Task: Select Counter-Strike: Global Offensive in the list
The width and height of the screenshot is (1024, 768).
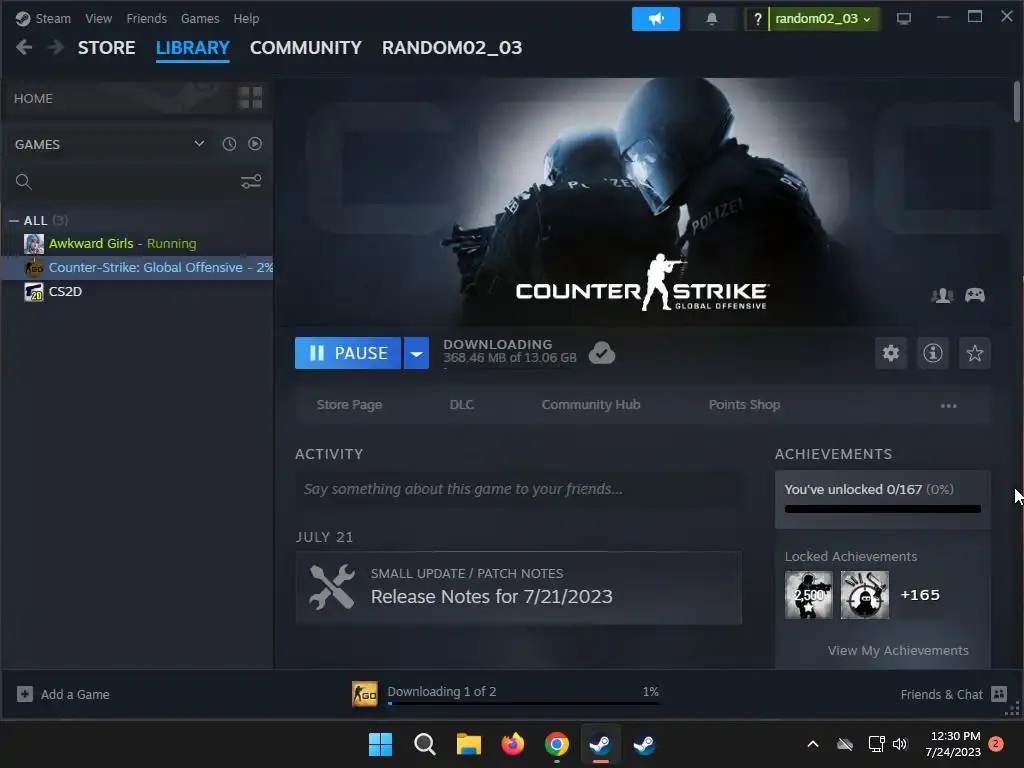Action: tap(137, 268)
